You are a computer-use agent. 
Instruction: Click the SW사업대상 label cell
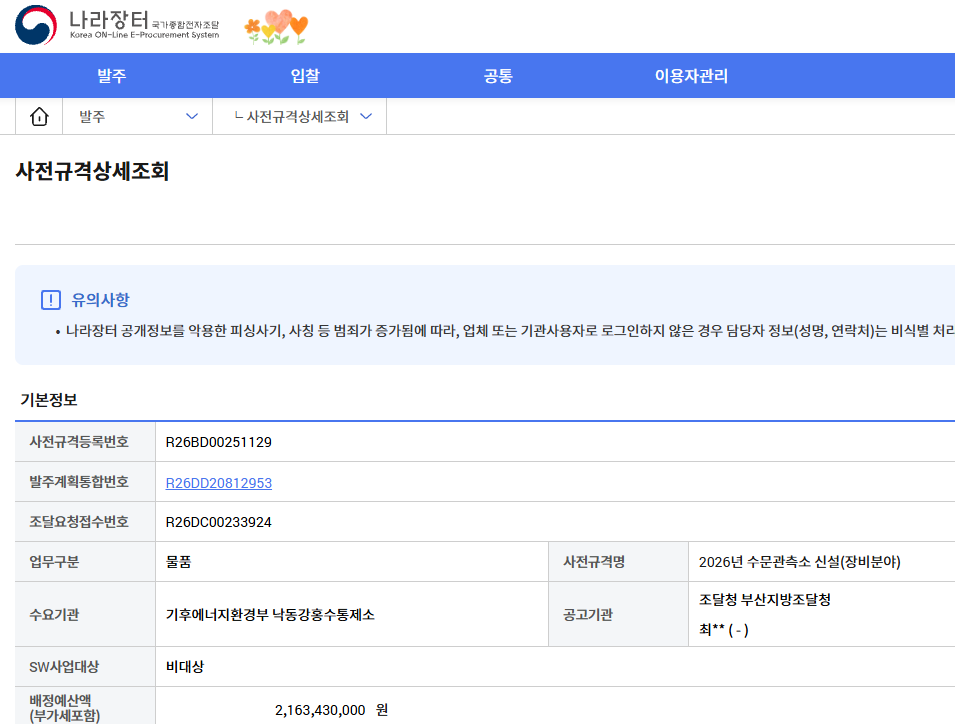click(85, 667)
